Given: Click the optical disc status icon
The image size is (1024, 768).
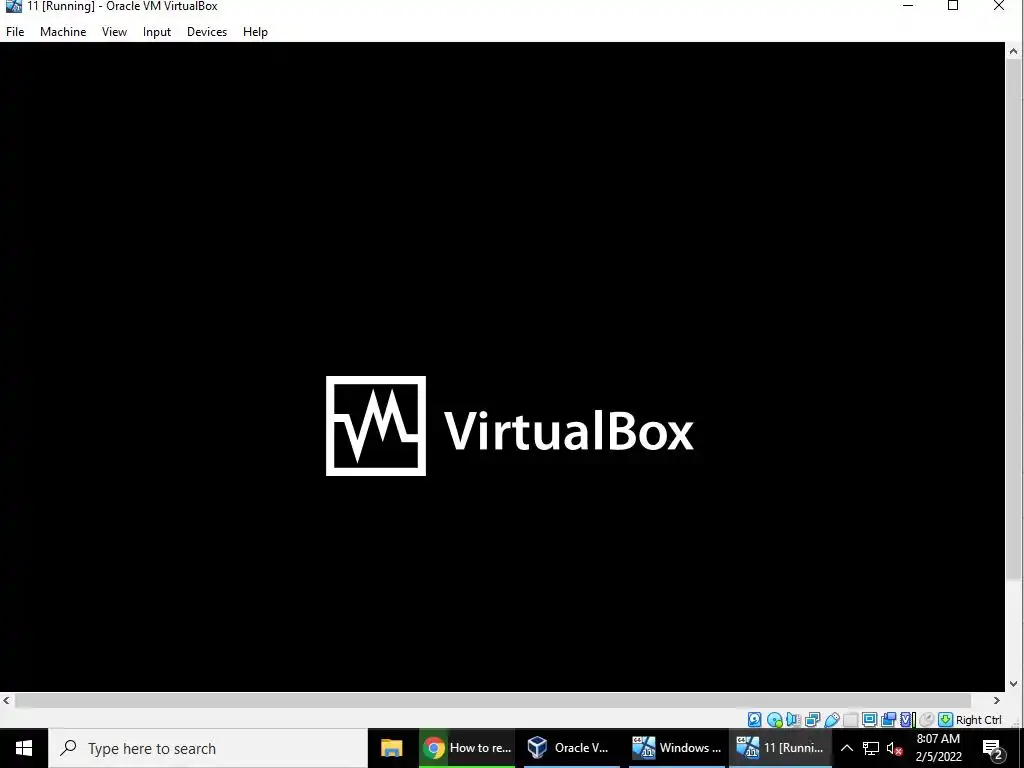Looking at the screenshot, I should (775, 720).
